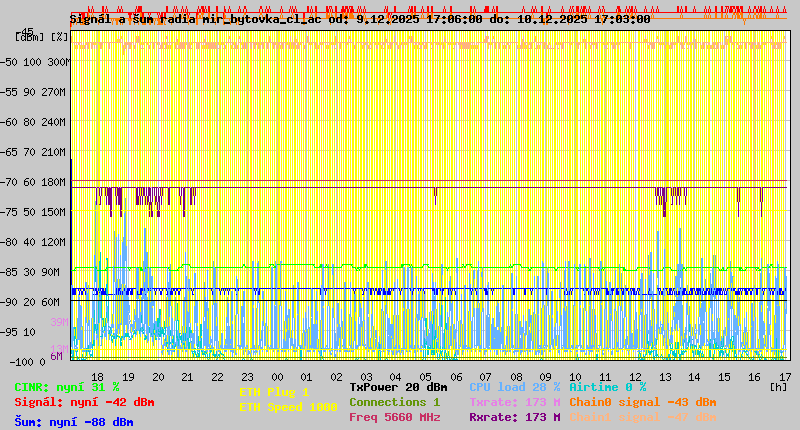Viewport: 800px width, 430px height.
Task: Click the '-65 70 210M' y-axis label
Action: click(x=35, y=153)
